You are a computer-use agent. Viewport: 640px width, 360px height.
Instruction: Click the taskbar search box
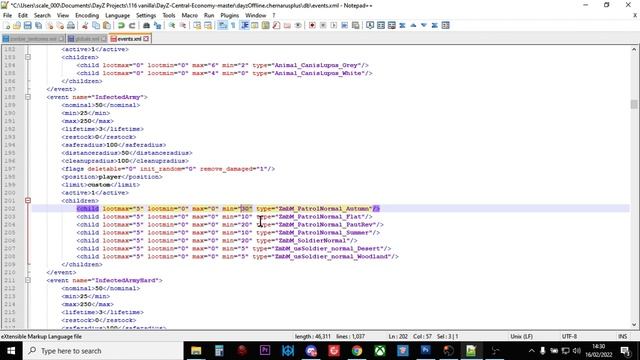coord(103,351)
